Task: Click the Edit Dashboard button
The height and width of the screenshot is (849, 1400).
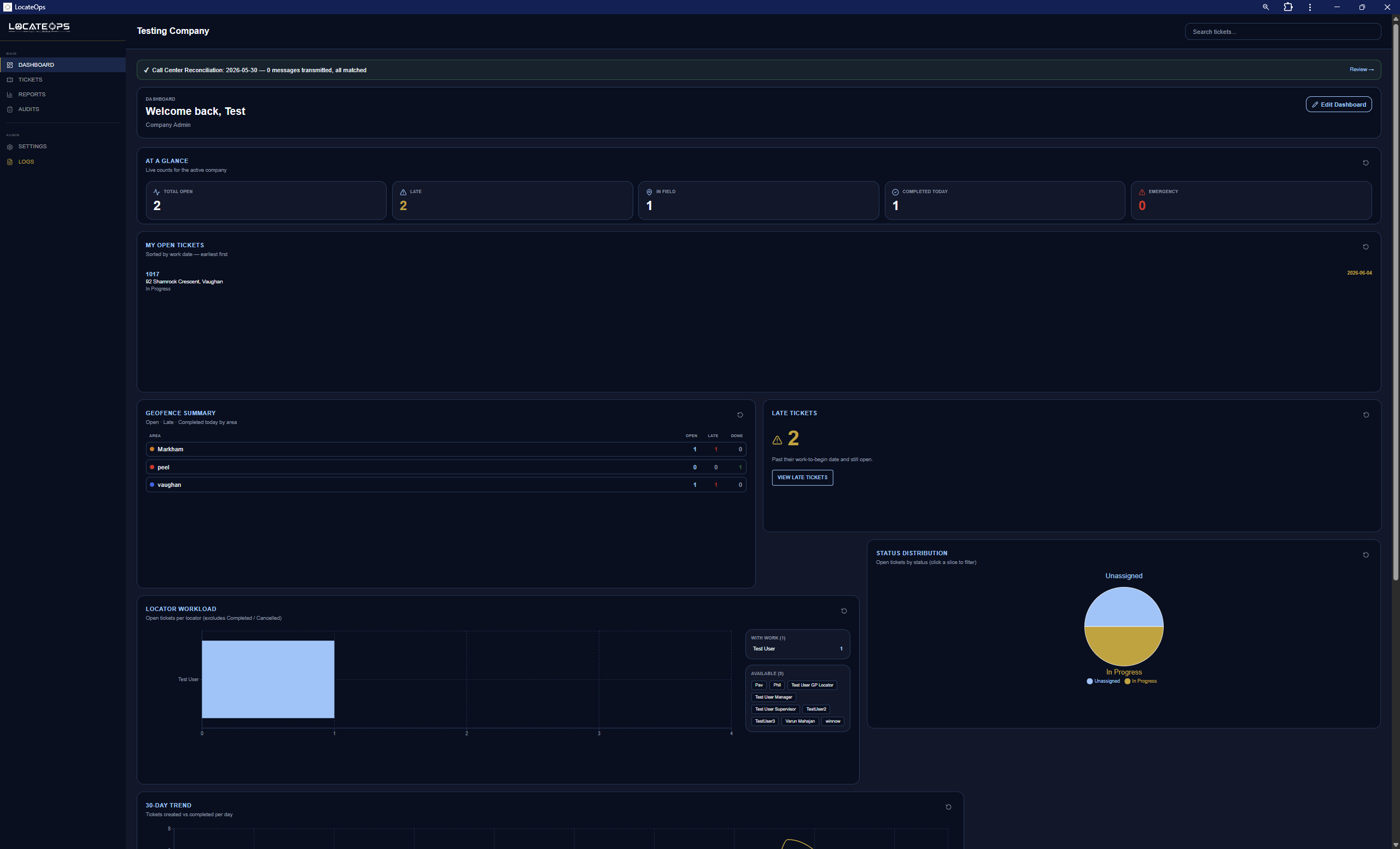Action: click(x=1338, y=104)
